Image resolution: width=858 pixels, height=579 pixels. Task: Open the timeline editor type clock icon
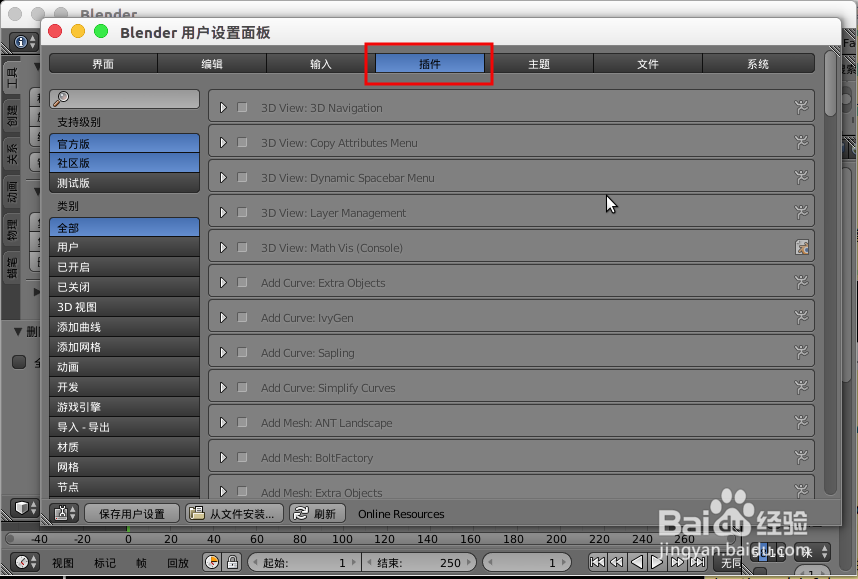coord(25,562)
